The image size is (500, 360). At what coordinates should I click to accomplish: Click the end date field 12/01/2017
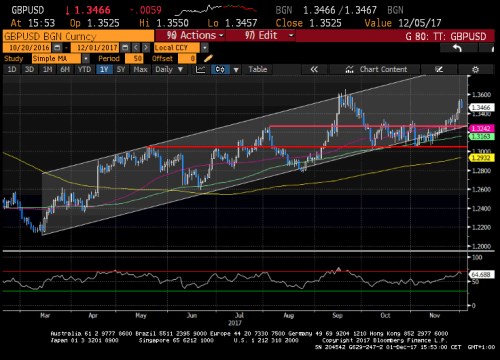click(x=96, y=48)
